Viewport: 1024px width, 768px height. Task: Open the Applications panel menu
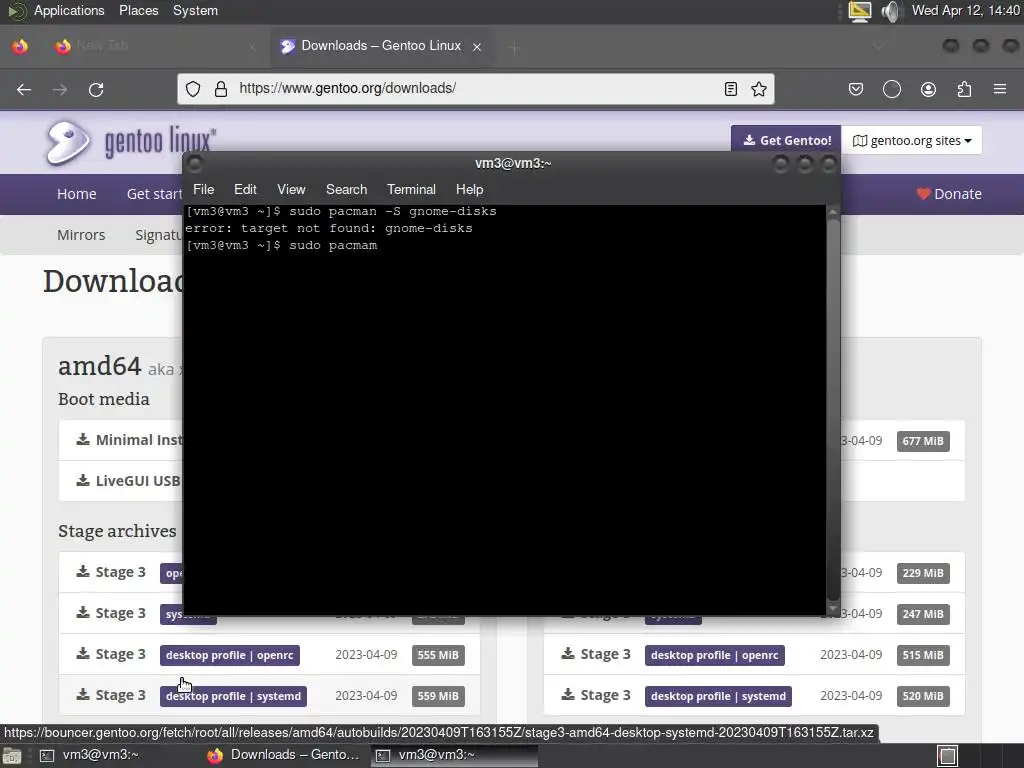69,10
